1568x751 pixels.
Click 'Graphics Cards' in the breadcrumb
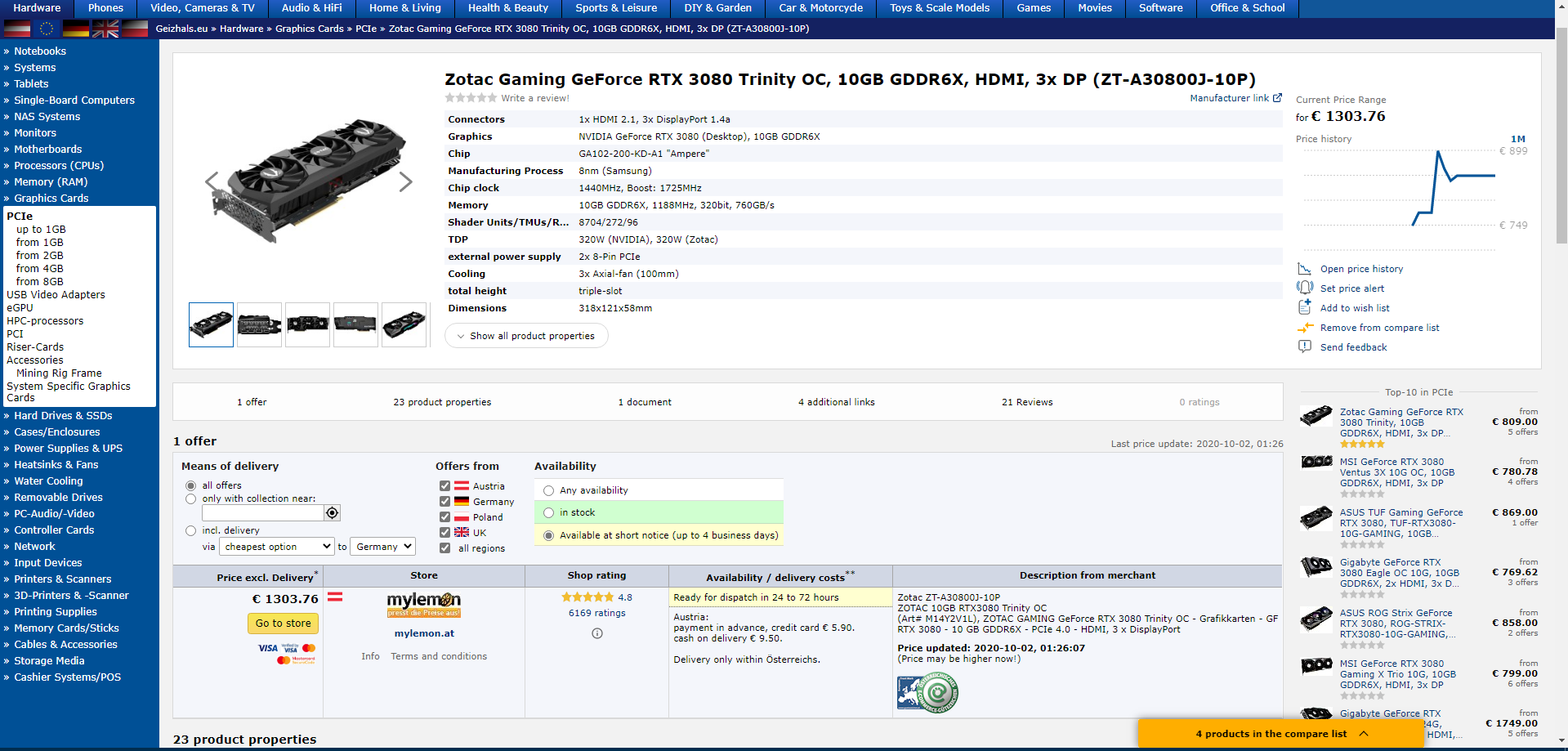pos(310,29)
